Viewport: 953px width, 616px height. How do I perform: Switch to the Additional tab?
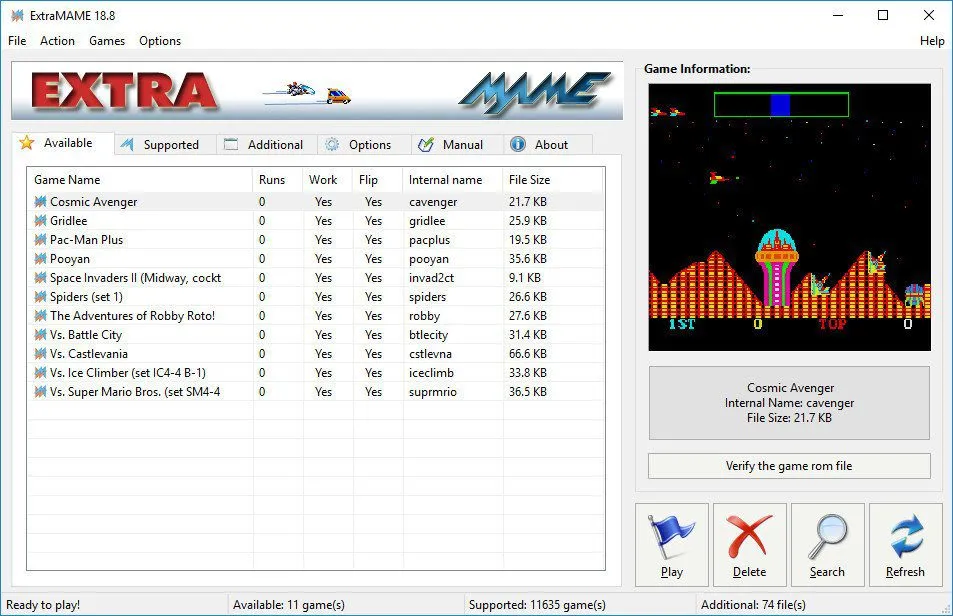[266, 144]
